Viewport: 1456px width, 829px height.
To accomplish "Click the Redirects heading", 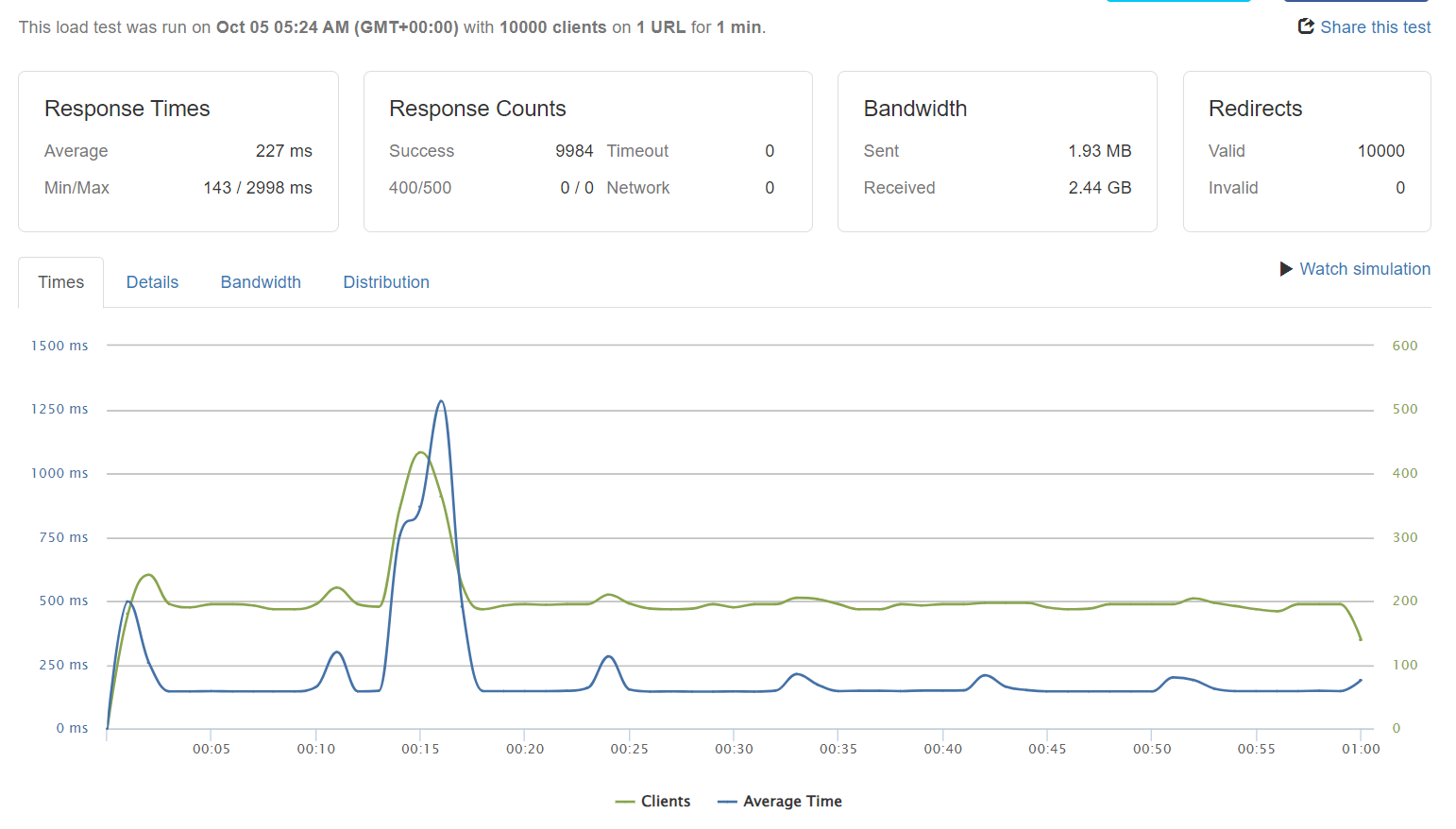I will tap(1255, 109).
